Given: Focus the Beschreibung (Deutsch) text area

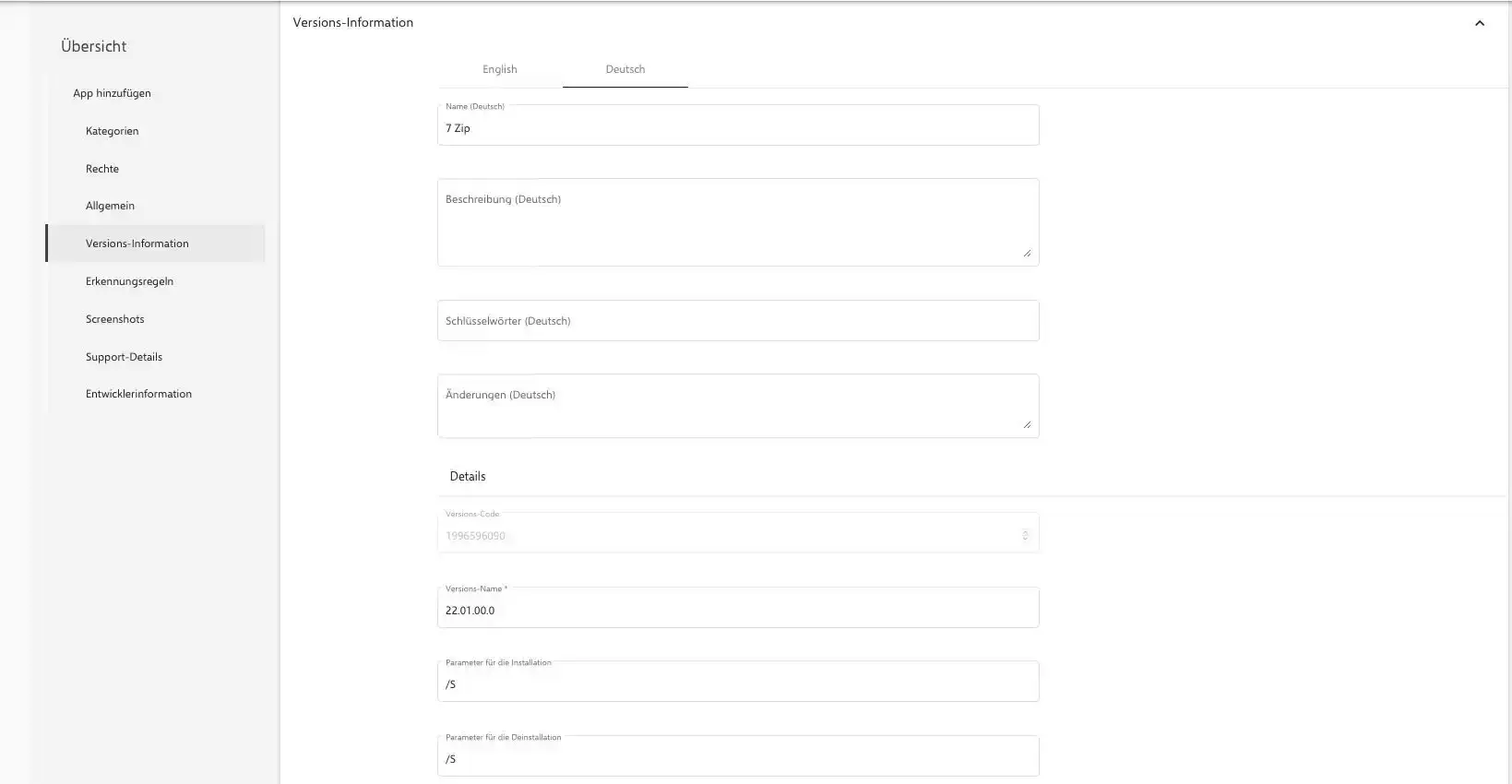Looking at the screenshot, I should 737,221.
